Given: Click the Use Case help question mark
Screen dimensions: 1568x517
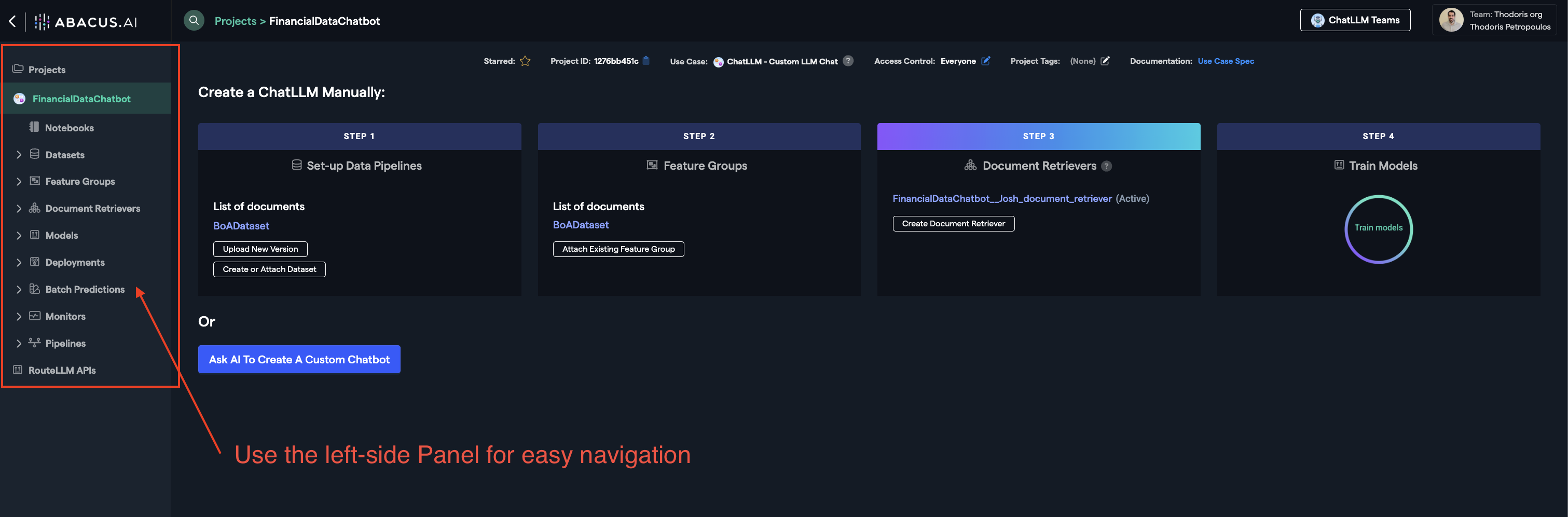Looking at the screenshot, I should [x=848, y=61].
